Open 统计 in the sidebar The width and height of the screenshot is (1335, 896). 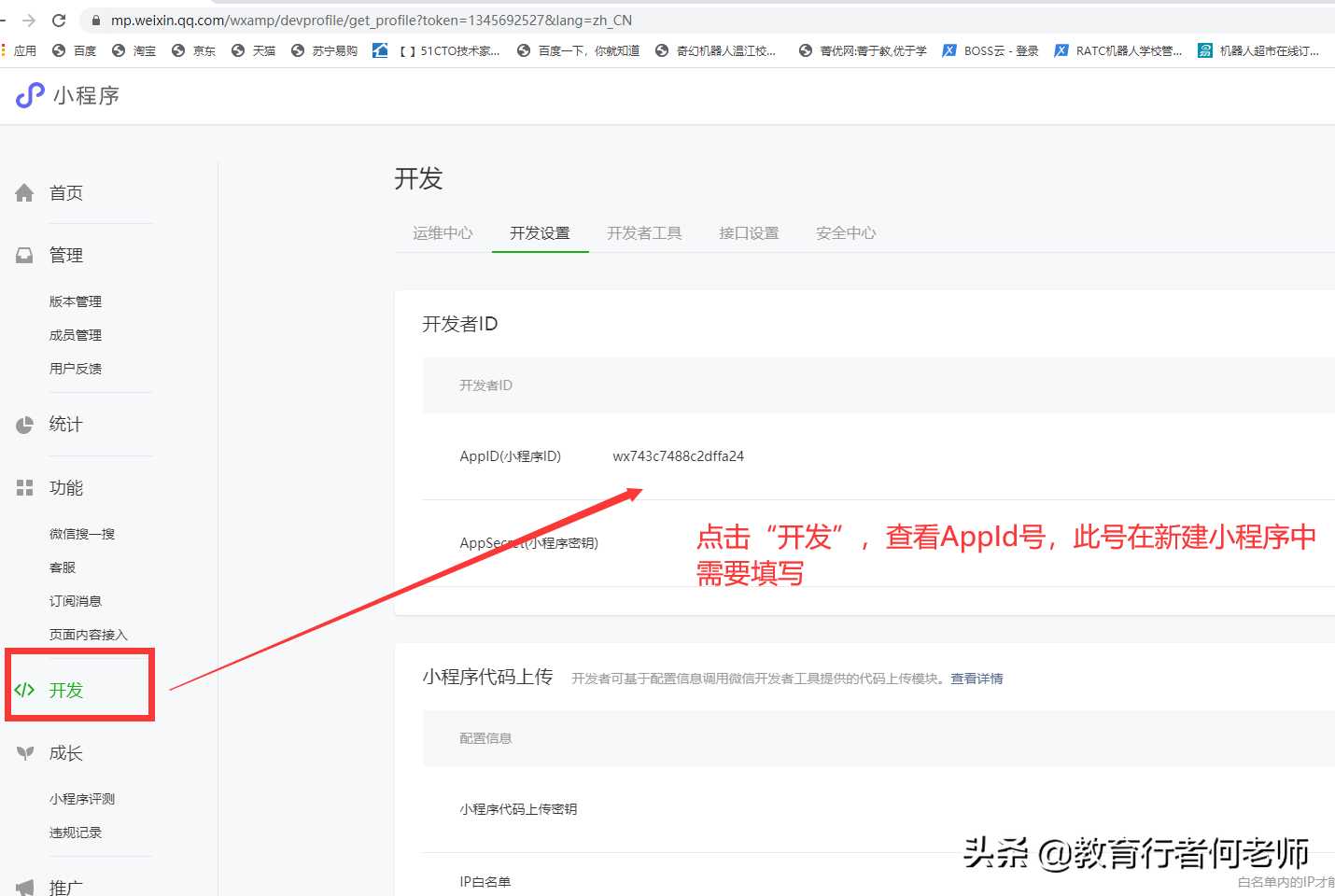pos(66,425)
